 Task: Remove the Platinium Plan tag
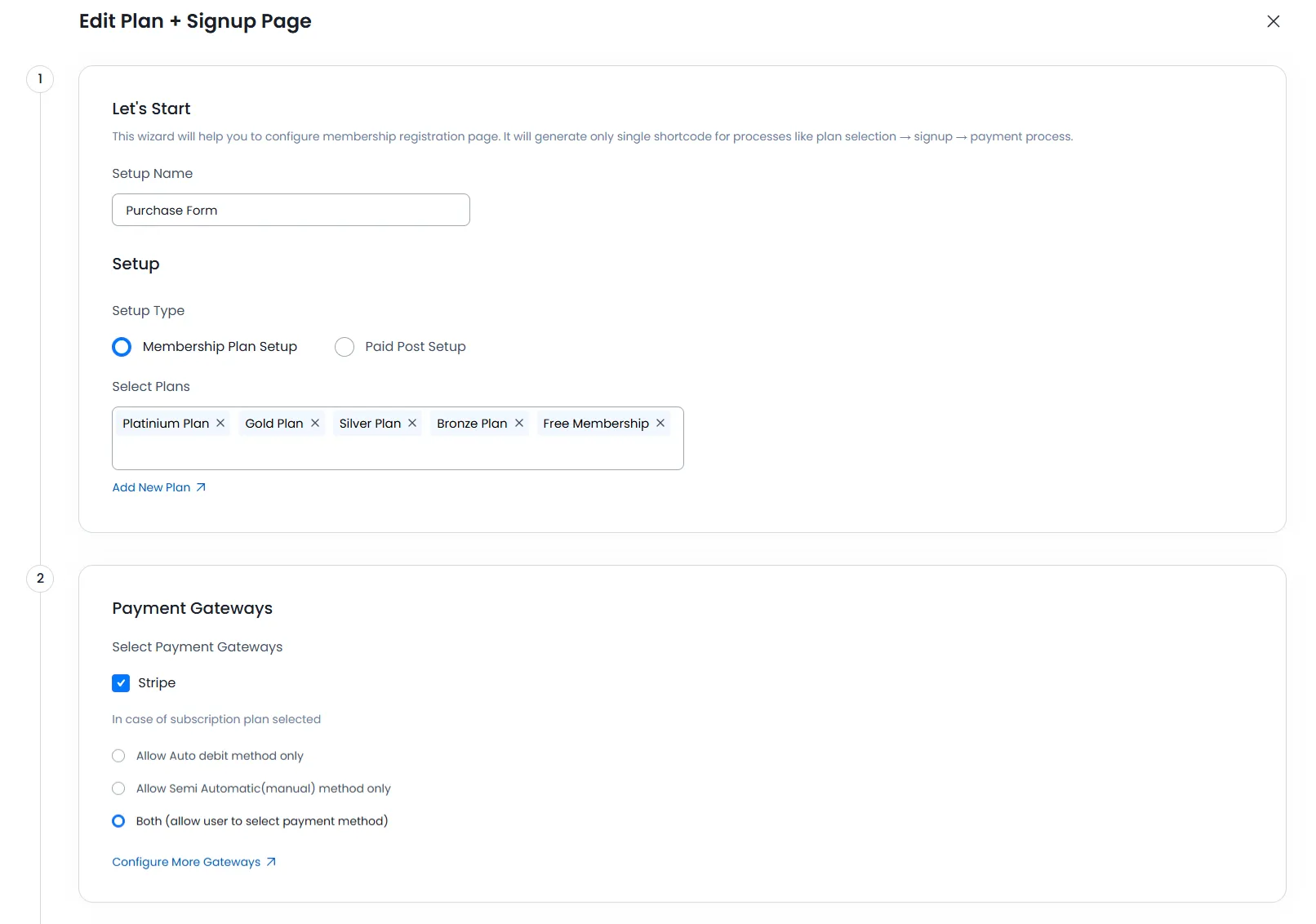[220, 423]
